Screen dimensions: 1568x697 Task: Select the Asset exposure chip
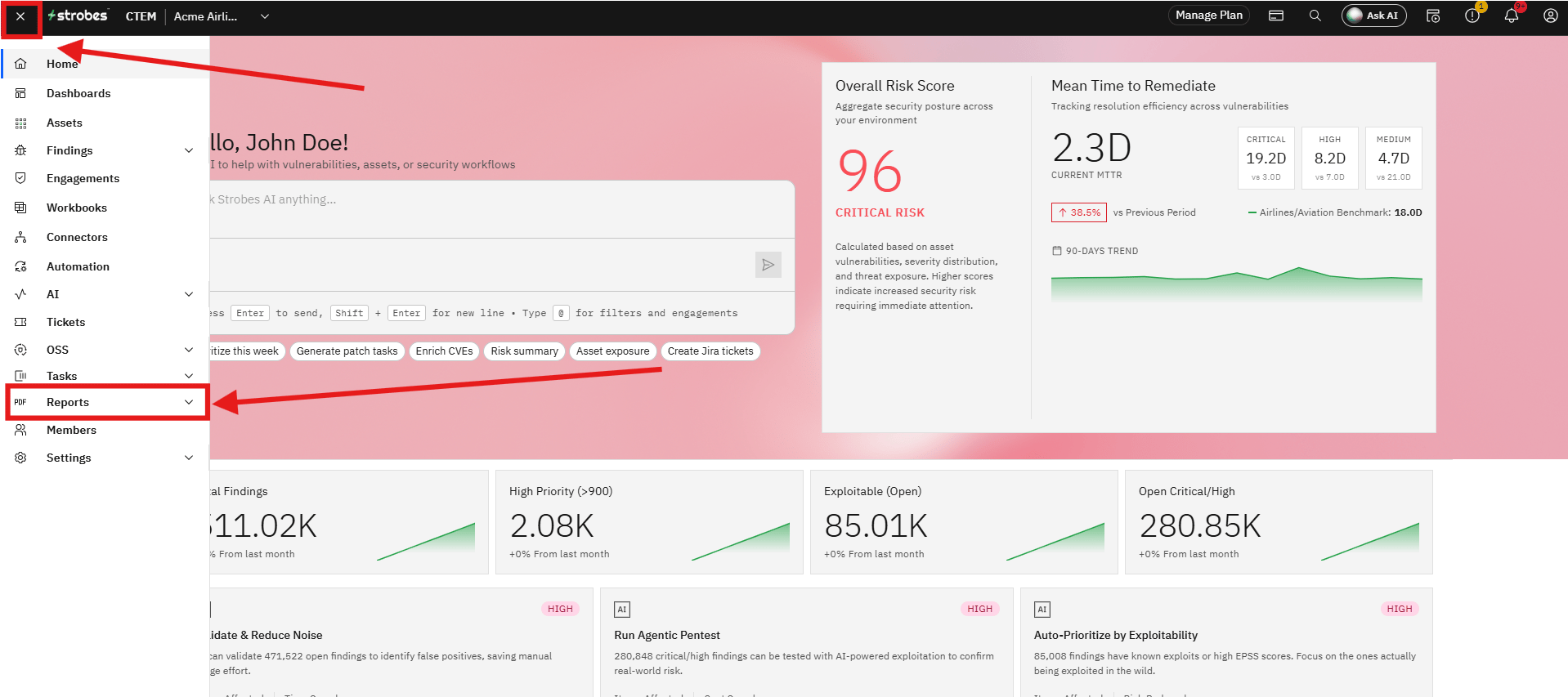point(613,351)
